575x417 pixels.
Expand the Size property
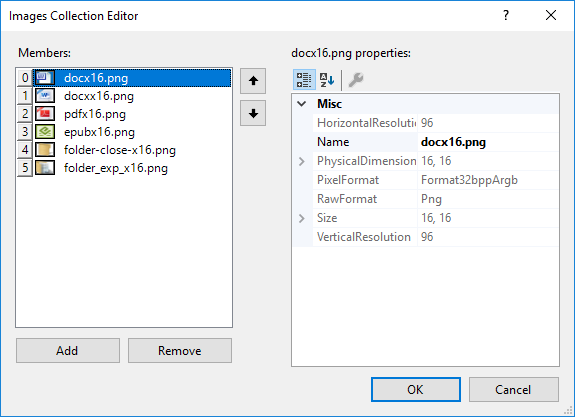pyautogui.click(x=301, y=218)
